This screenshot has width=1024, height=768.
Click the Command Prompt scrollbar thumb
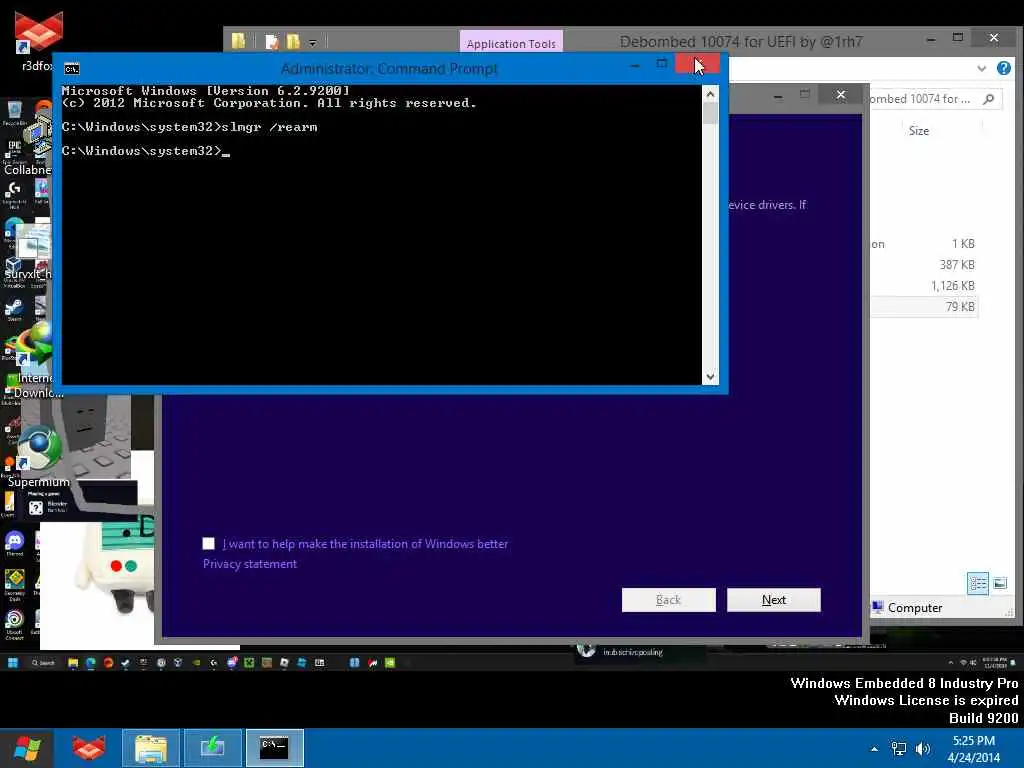coord(711,113)
